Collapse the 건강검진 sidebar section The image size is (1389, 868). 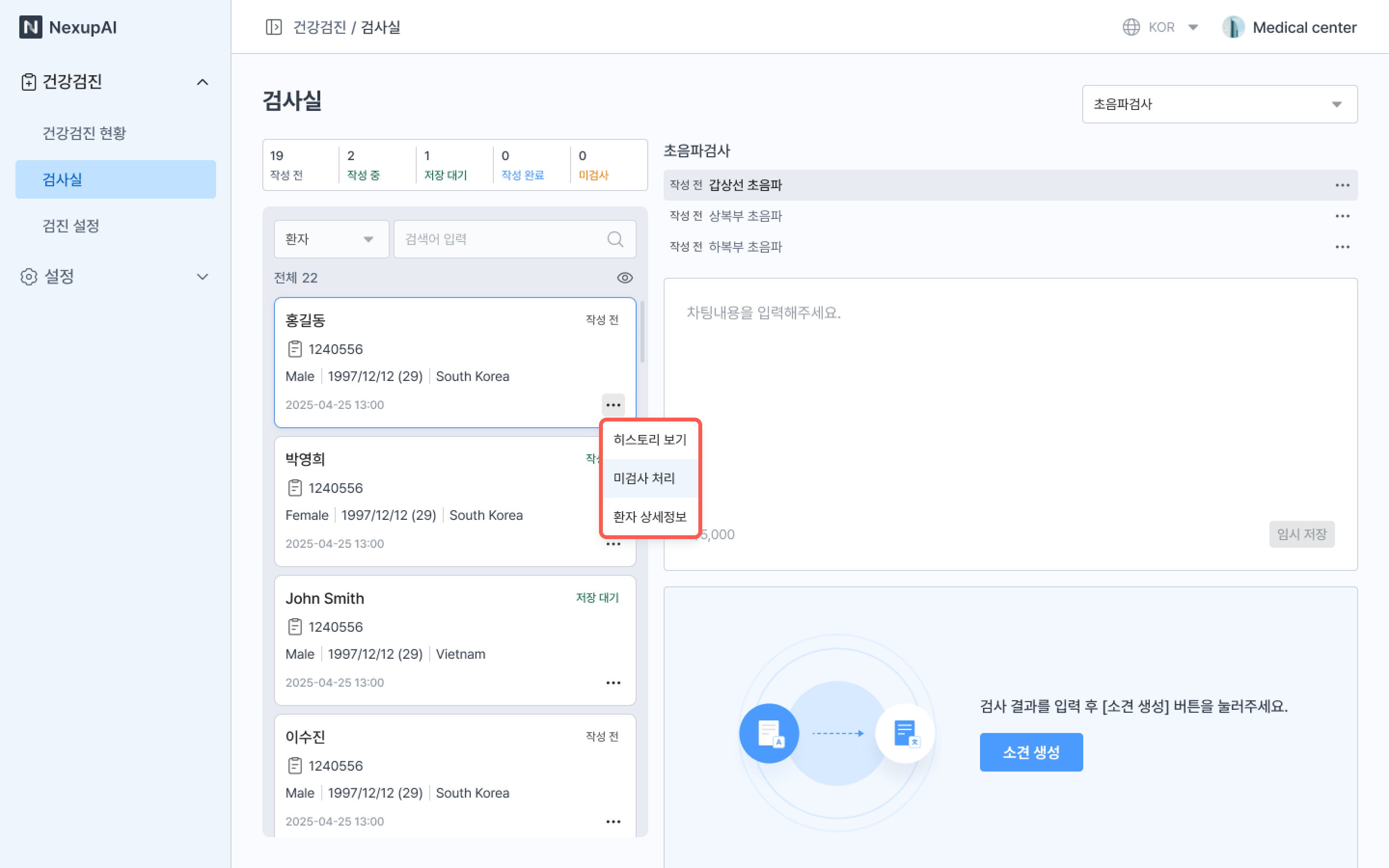pyautogui.click(x=202, y=82)
